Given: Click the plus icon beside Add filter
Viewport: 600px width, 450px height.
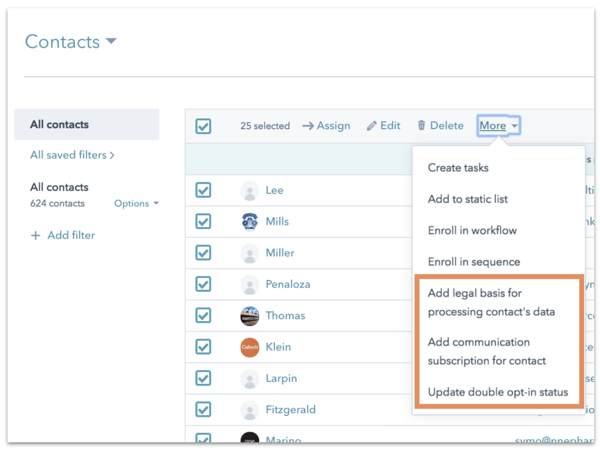Looking at the screenshot, I should [x=36, y=235].
